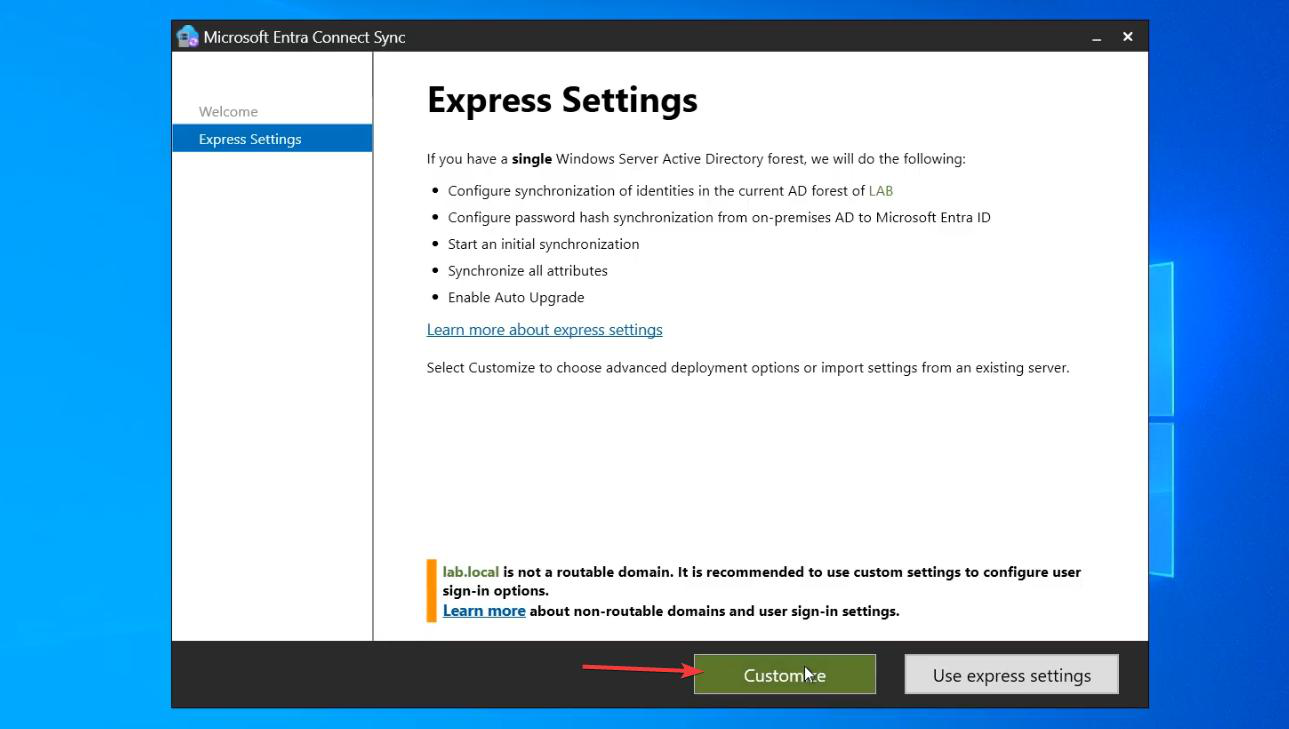Select Express Settings step in sidebar
The width and height of the screenshot is (1289, 729).
tap(272, 139)
